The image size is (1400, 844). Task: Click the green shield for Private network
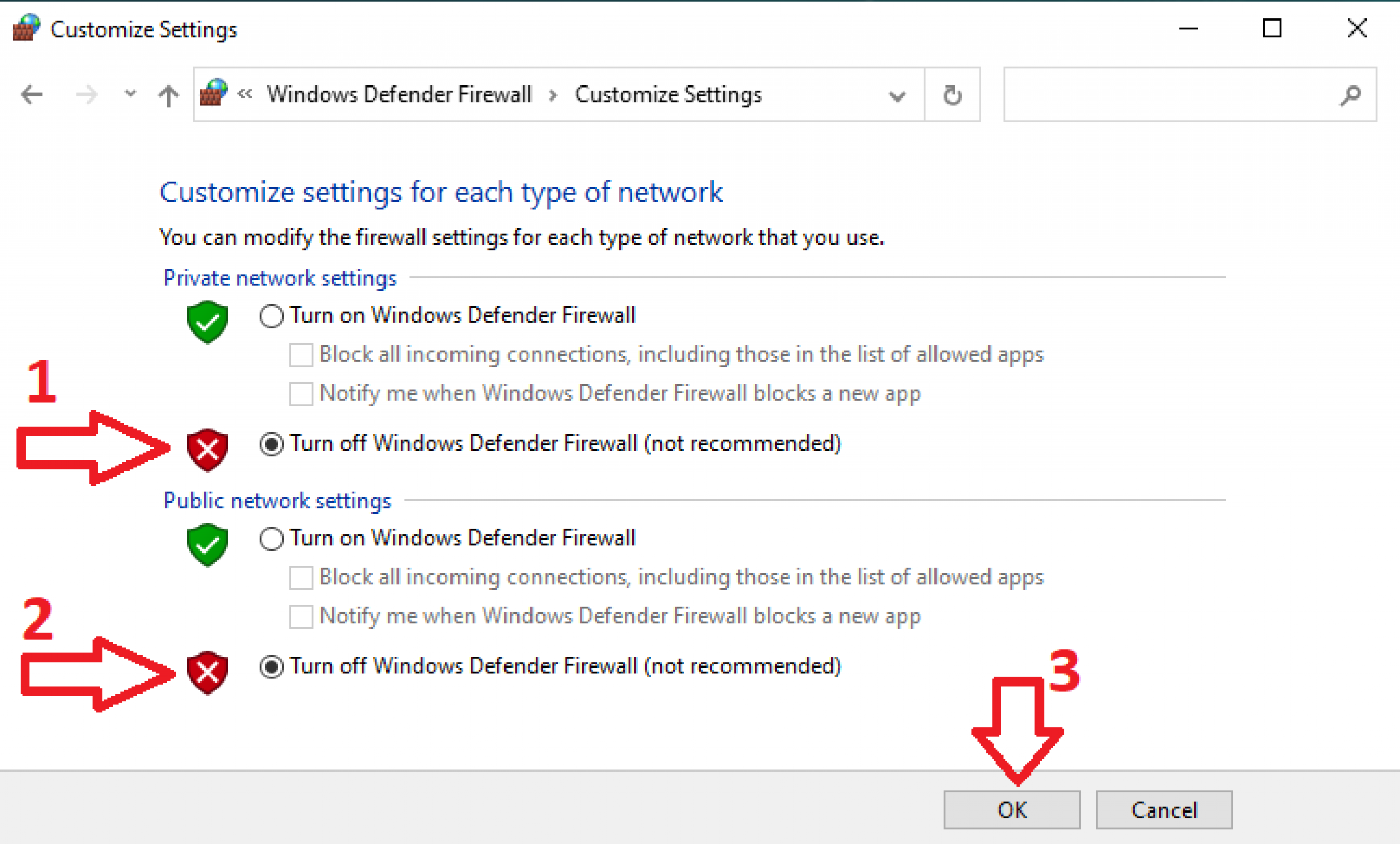point(207,323)
